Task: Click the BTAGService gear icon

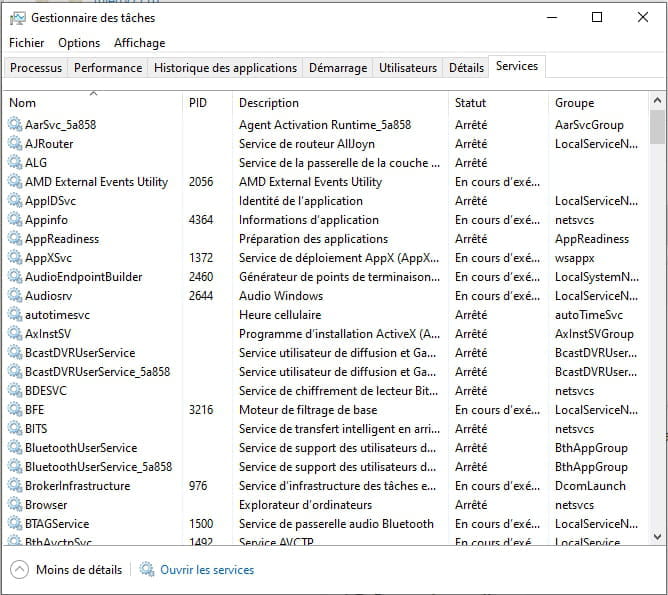Action: [x=15, y=523]
